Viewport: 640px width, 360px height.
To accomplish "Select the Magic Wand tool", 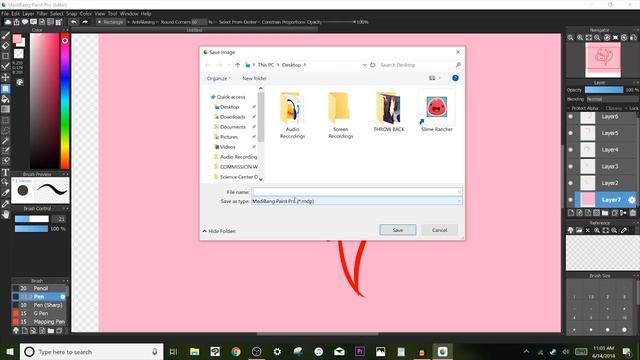I will point(5,141).
